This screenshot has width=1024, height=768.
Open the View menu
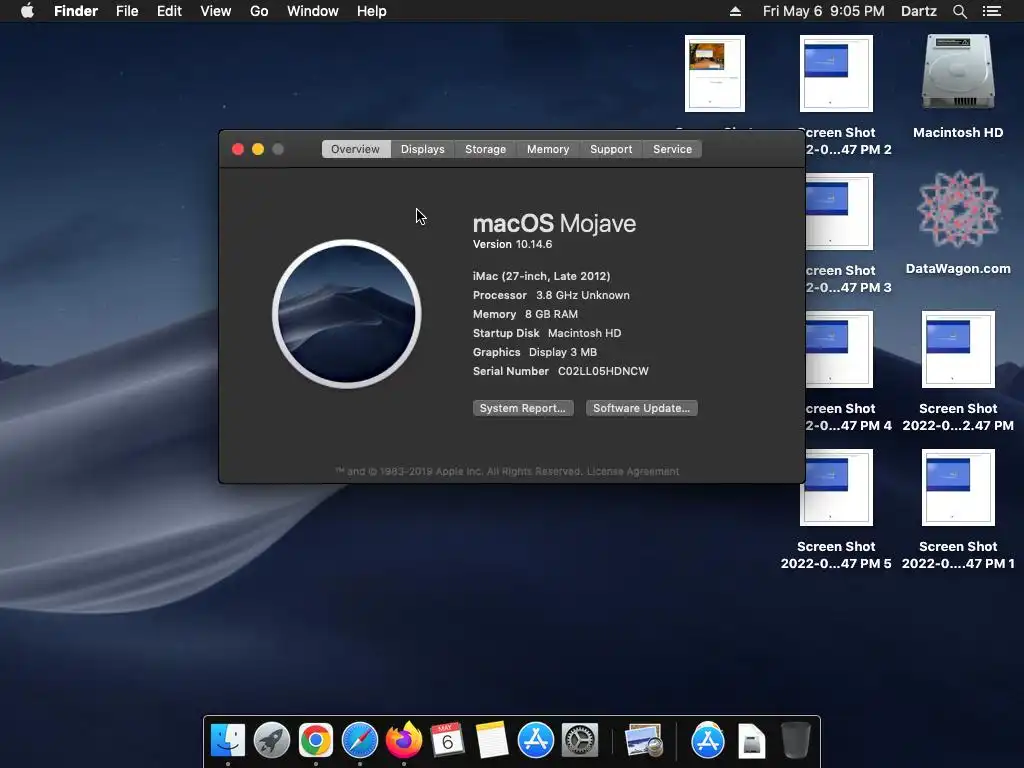pyautogui.click(x=216, y=11)
